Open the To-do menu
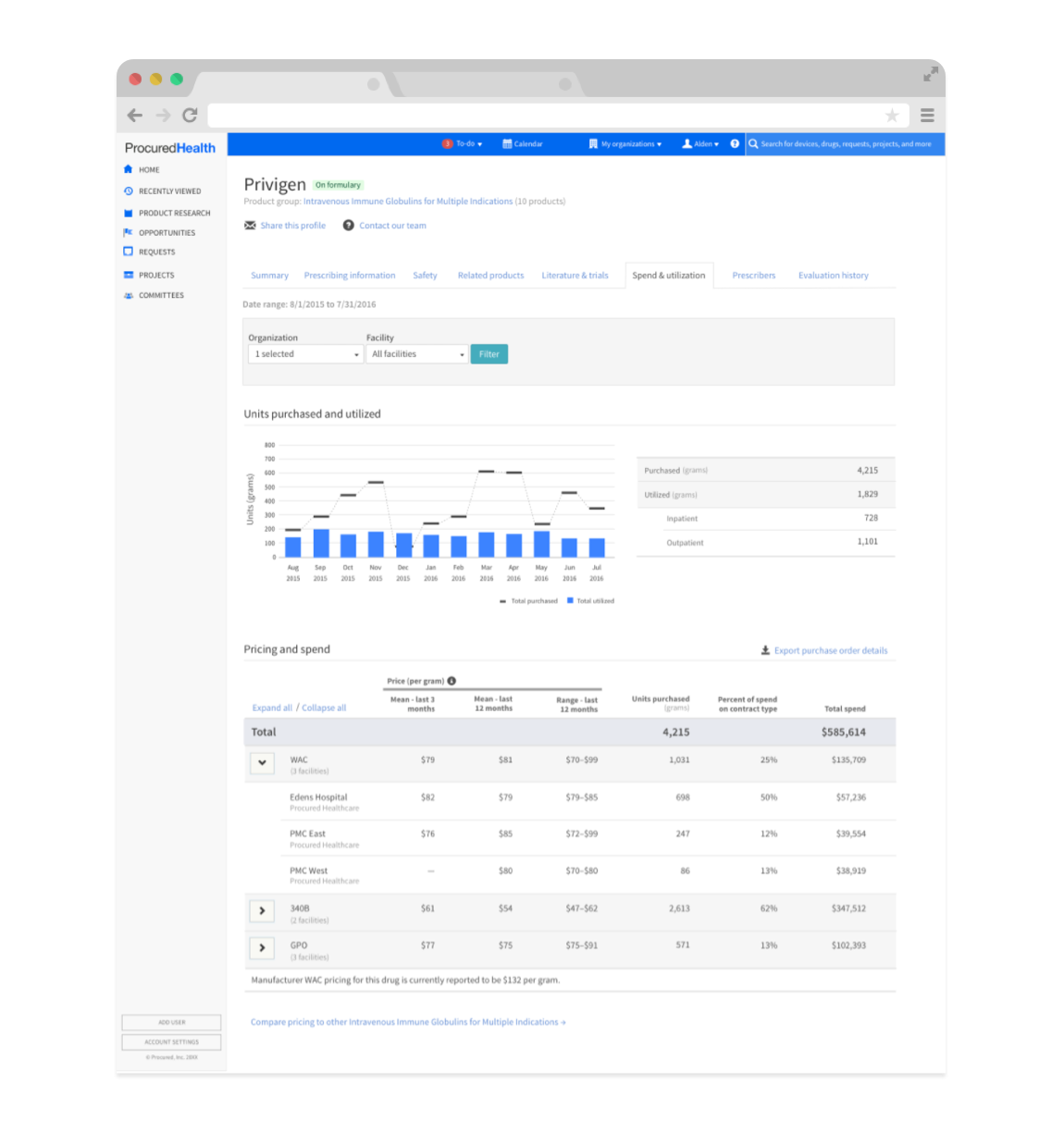 tap(464, 143)
